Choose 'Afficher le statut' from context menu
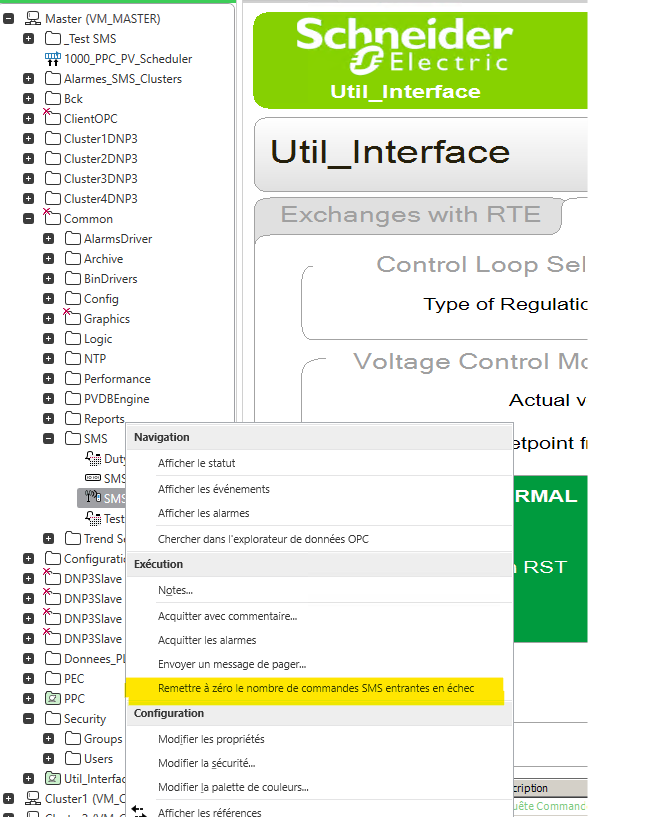This screenshot has height=817, width=670. (x=196, y=463)
